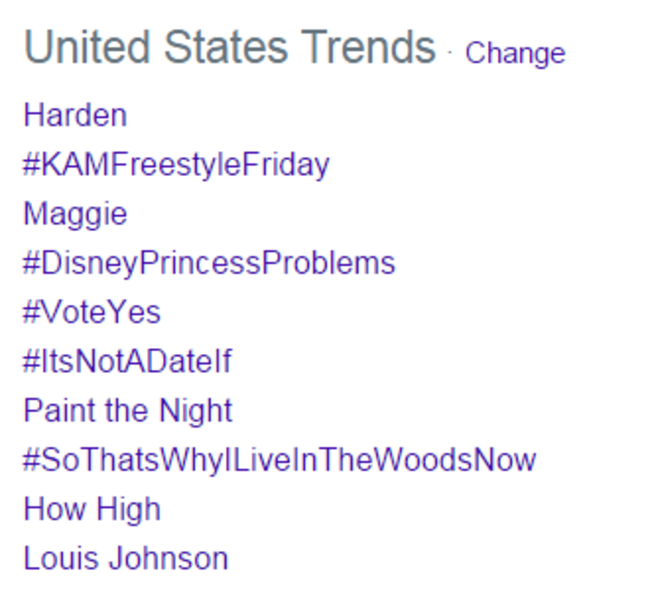Open the #KAMFreestyleFriday hashtag trend
650x593 pixels.
176,166
